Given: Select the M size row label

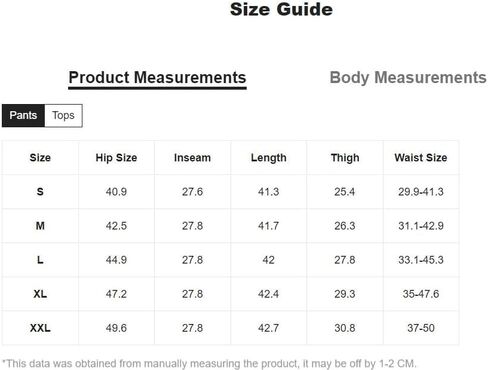Looking at the screenshot, I should [40, 226].
